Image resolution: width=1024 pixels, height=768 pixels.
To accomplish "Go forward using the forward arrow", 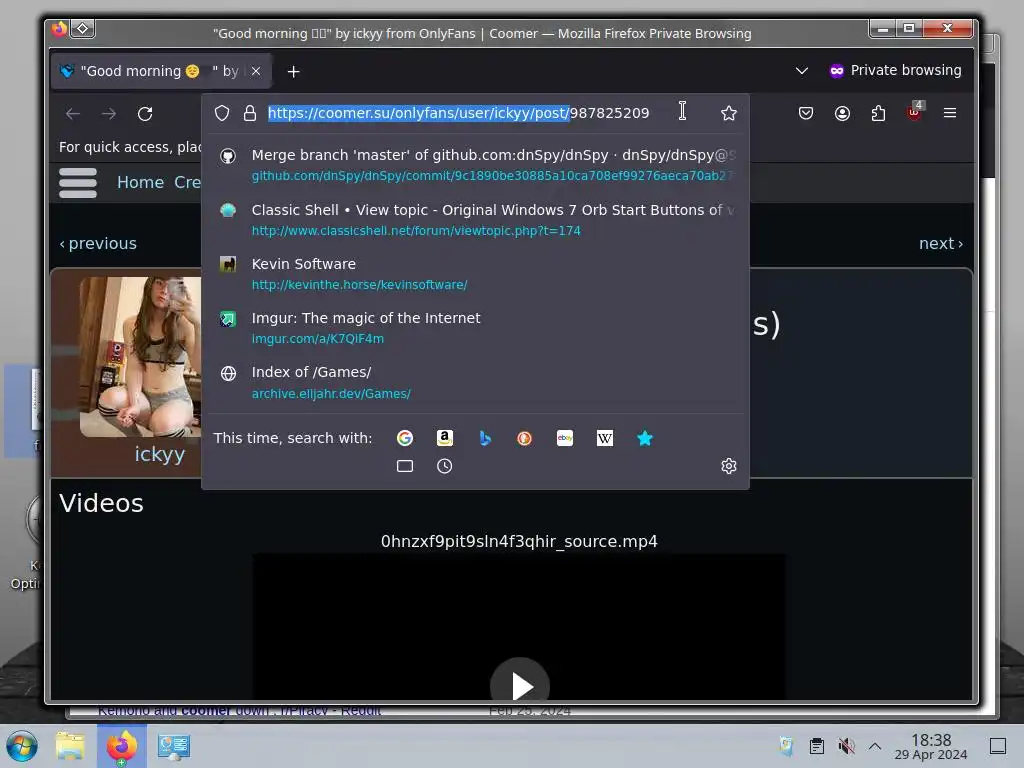I will [108, 114].
